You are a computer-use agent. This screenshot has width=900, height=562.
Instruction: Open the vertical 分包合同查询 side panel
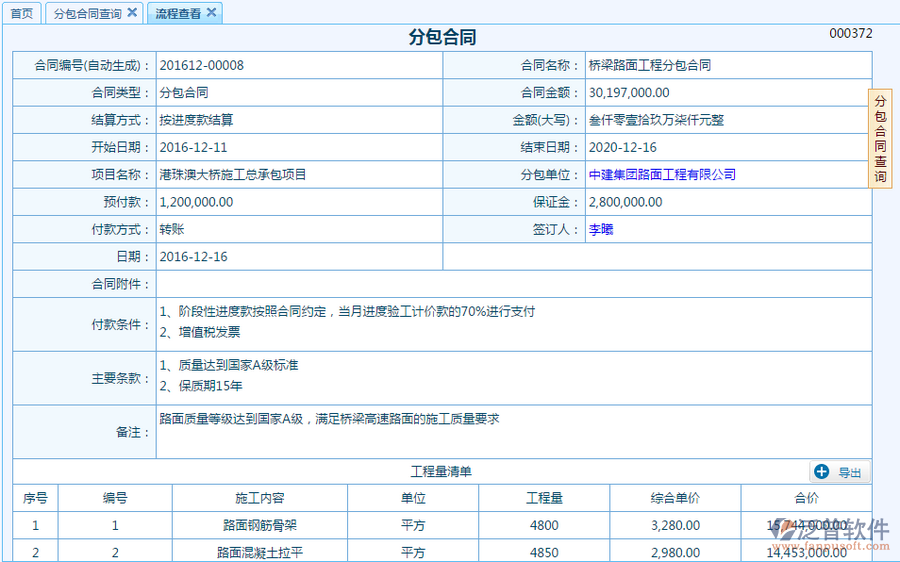880,139
